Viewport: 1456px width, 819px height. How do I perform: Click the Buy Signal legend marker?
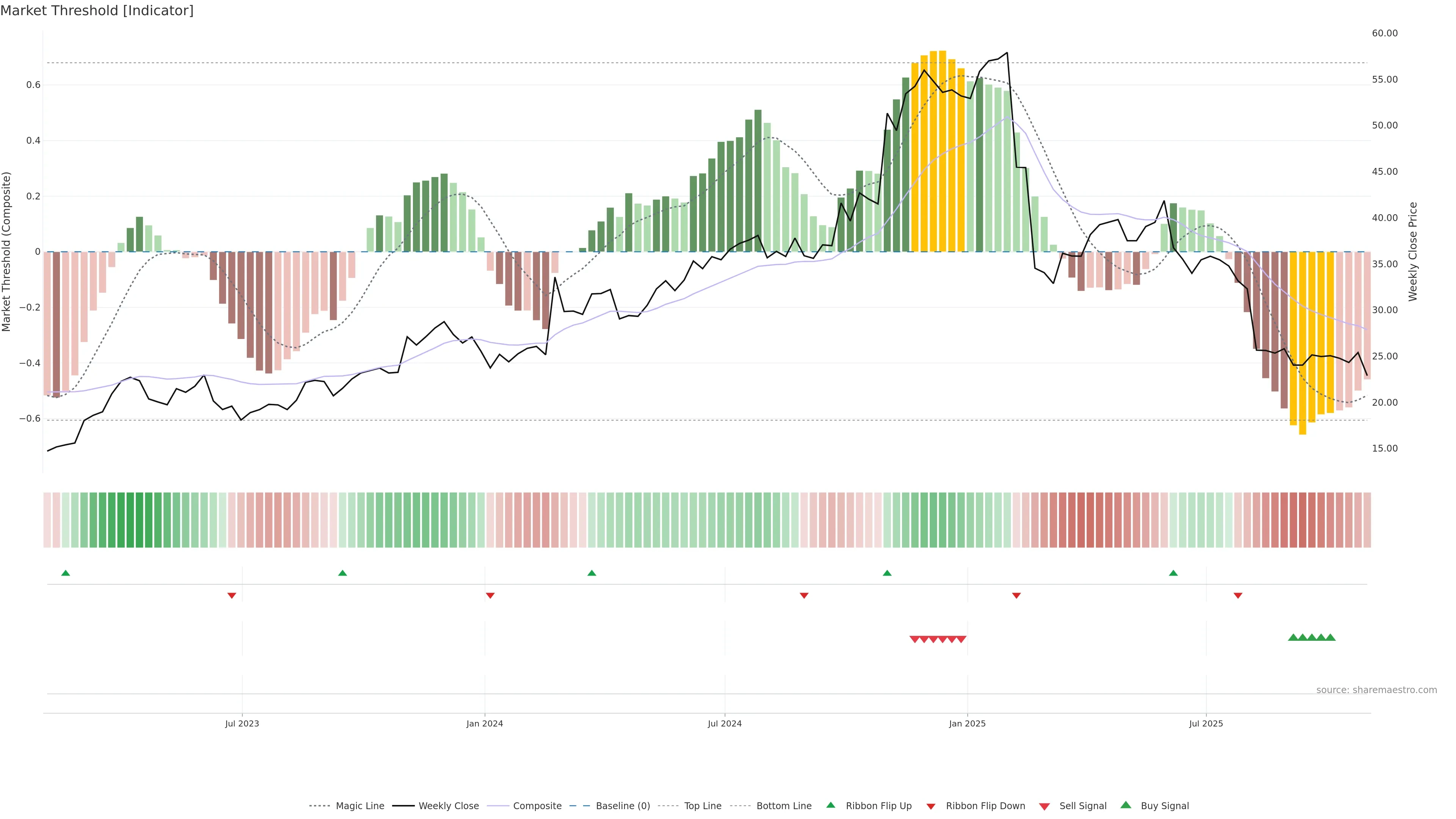1125,805
